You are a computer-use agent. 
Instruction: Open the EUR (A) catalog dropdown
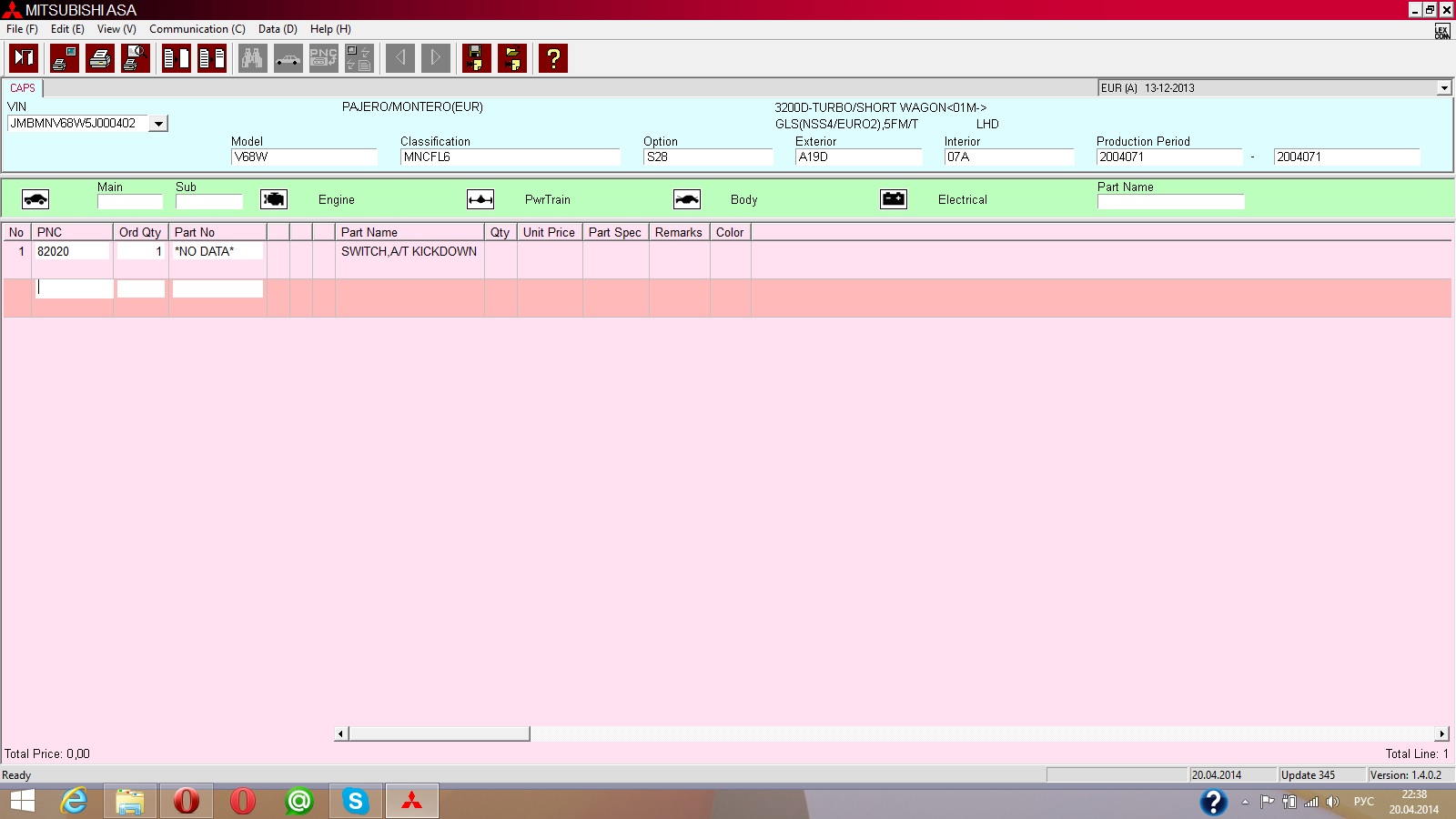point(1443,88)
